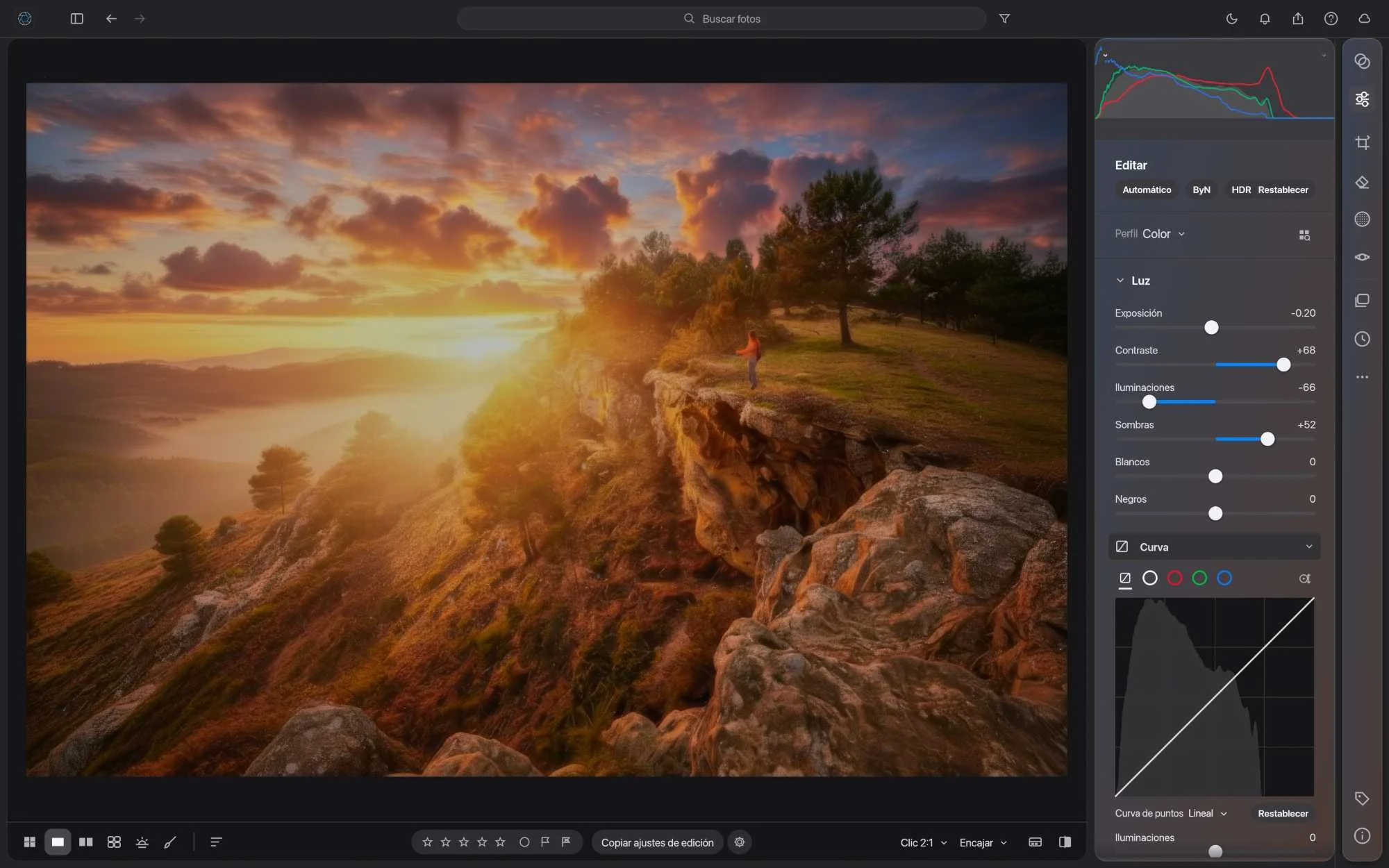This screenshot has height=868, width=1389.
Task: Click the Contraste slider handle
Action: tap(1283, 365)
